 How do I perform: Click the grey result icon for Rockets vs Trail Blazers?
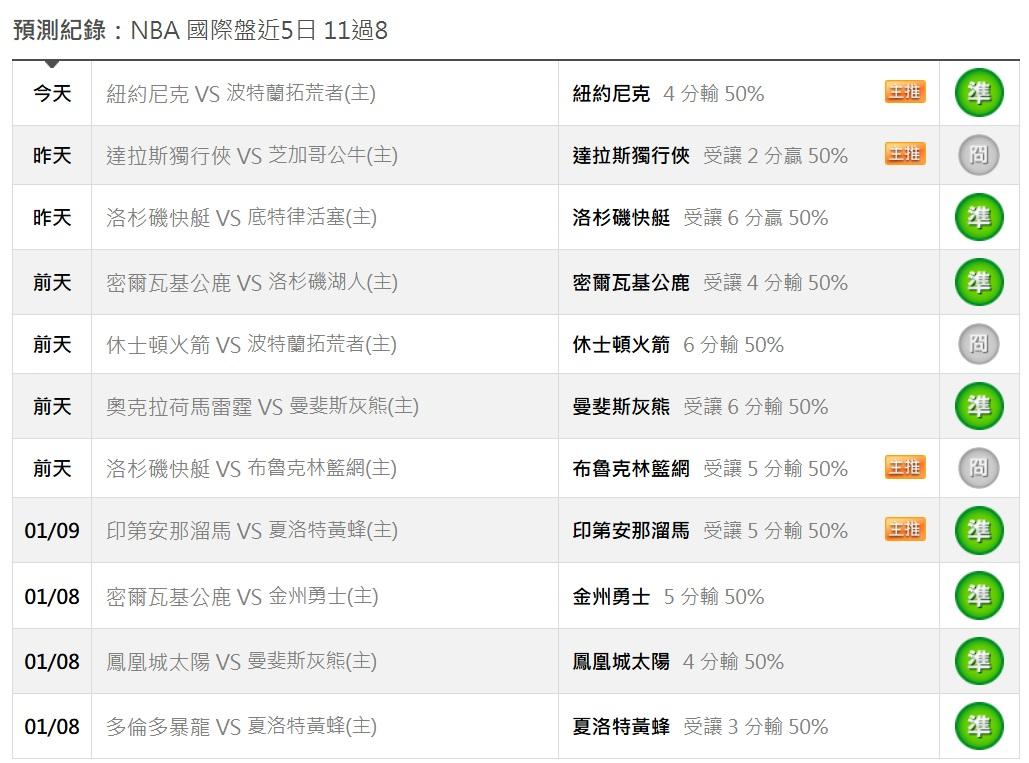(x=979, y=344)
